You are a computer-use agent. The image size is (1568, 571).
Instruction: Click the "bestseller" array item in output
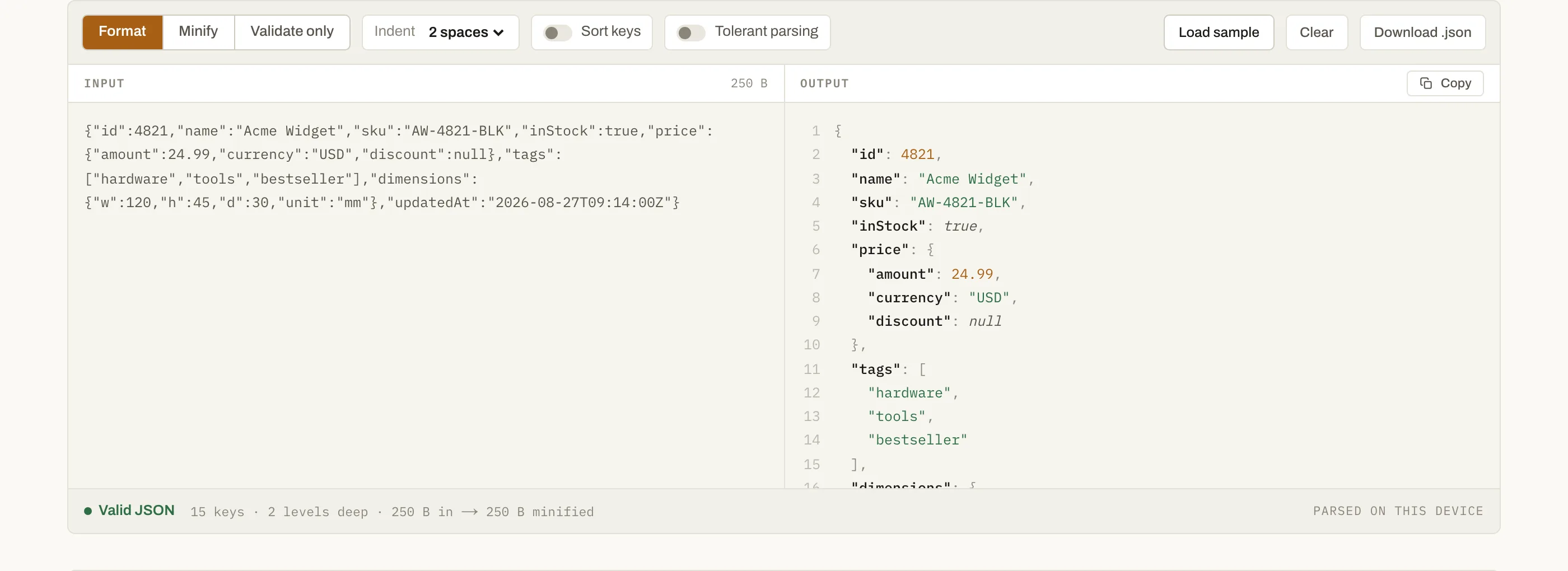click(x=918, y=440)
